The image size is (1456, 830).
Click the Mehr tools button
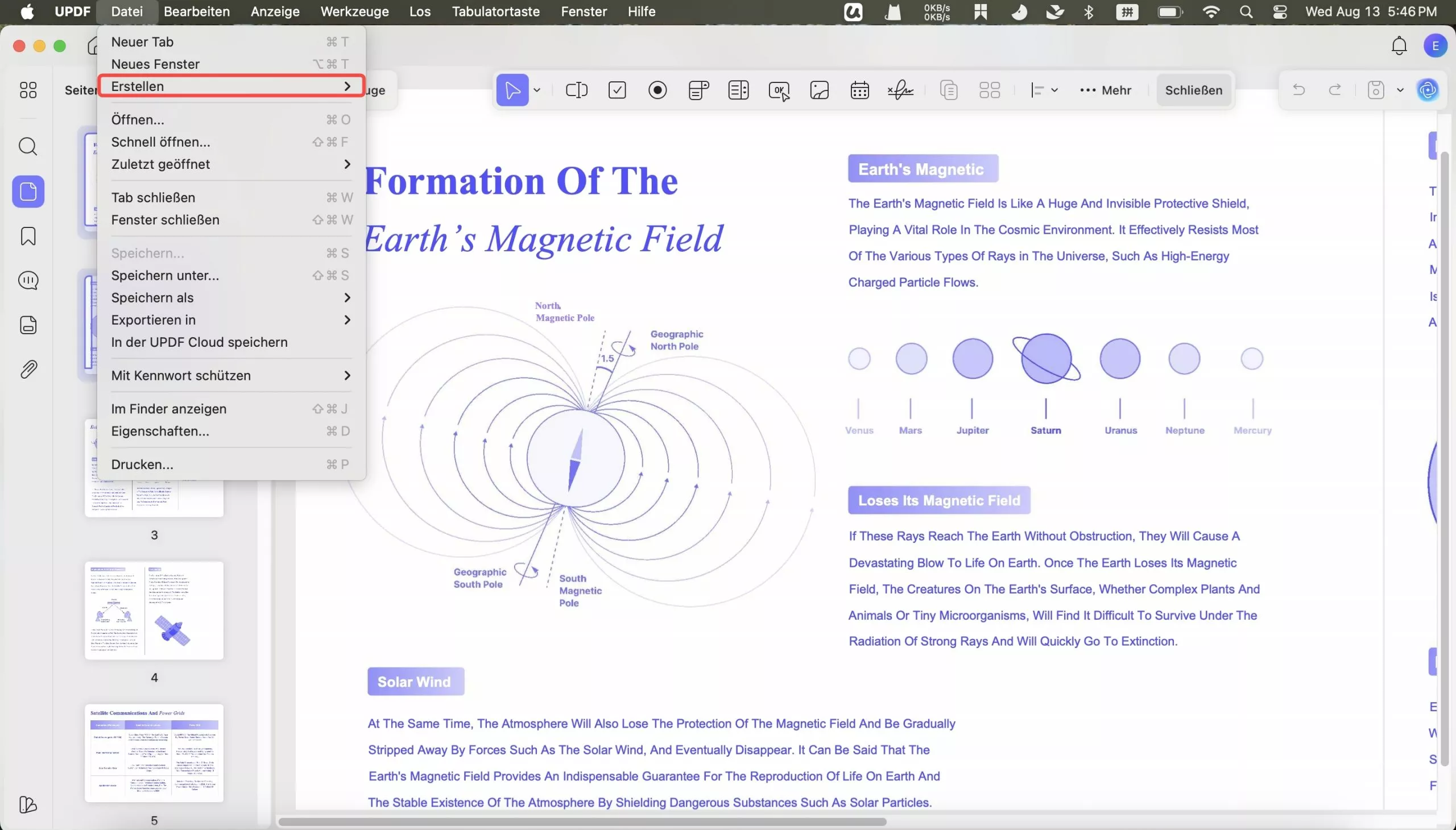[1105, 90]
